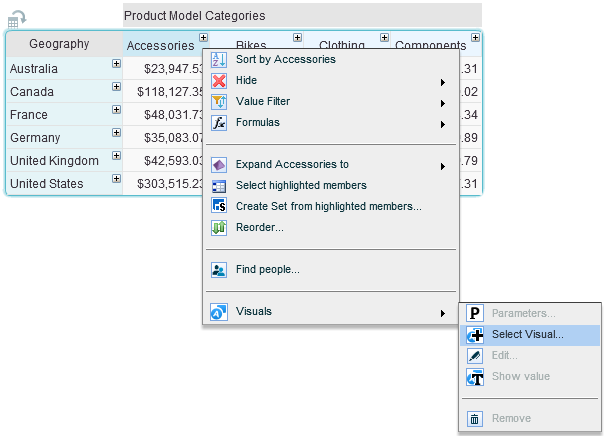Image resolution: width=606 pixels, height=436 pixels.
Task: Click the pivot grid icon at top-left
Action: pos(17,18)
